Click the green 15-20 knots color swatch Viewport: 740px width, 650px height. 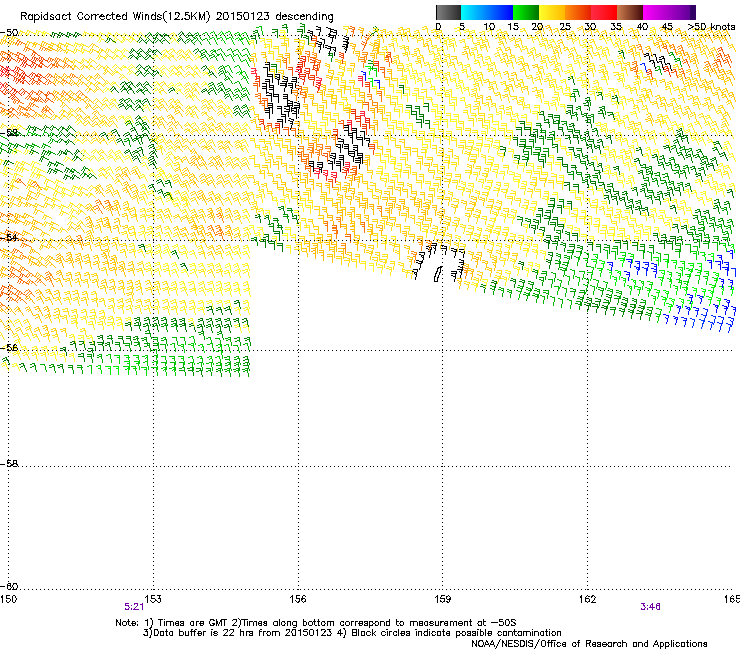tap(526, 12)
